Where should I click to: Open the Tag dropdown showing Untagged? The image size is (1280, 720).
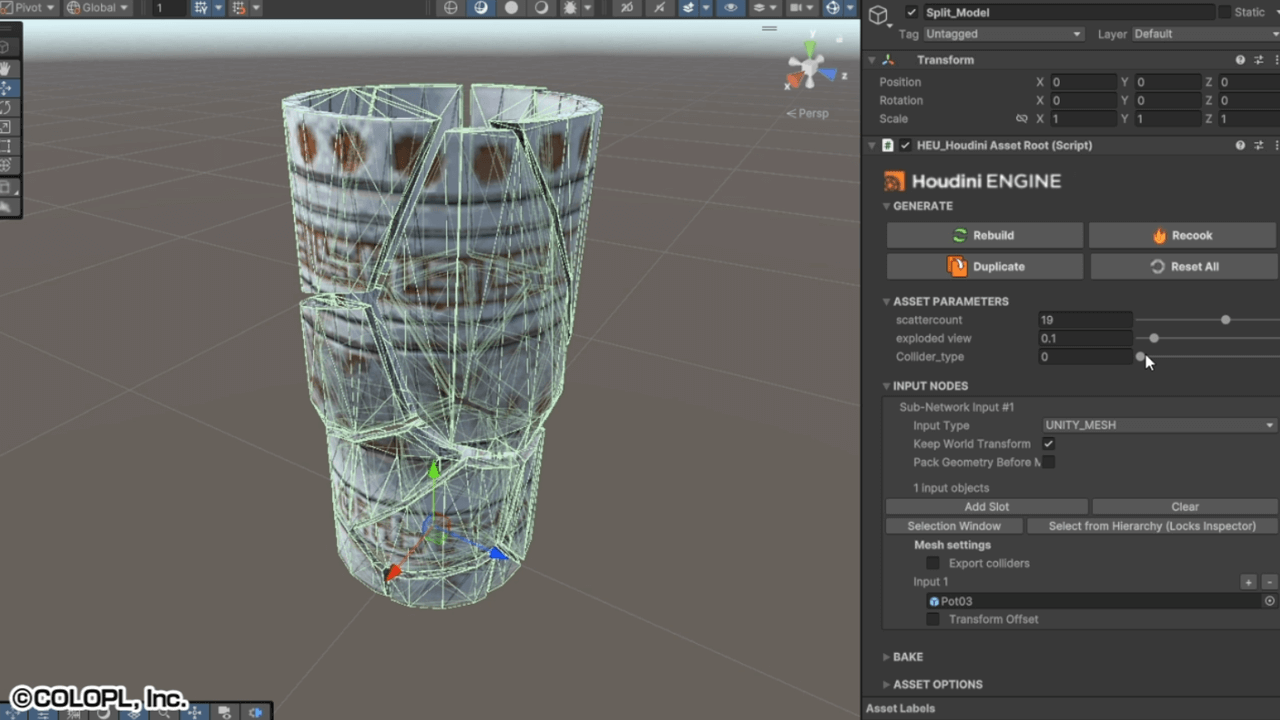(1003, 34)
